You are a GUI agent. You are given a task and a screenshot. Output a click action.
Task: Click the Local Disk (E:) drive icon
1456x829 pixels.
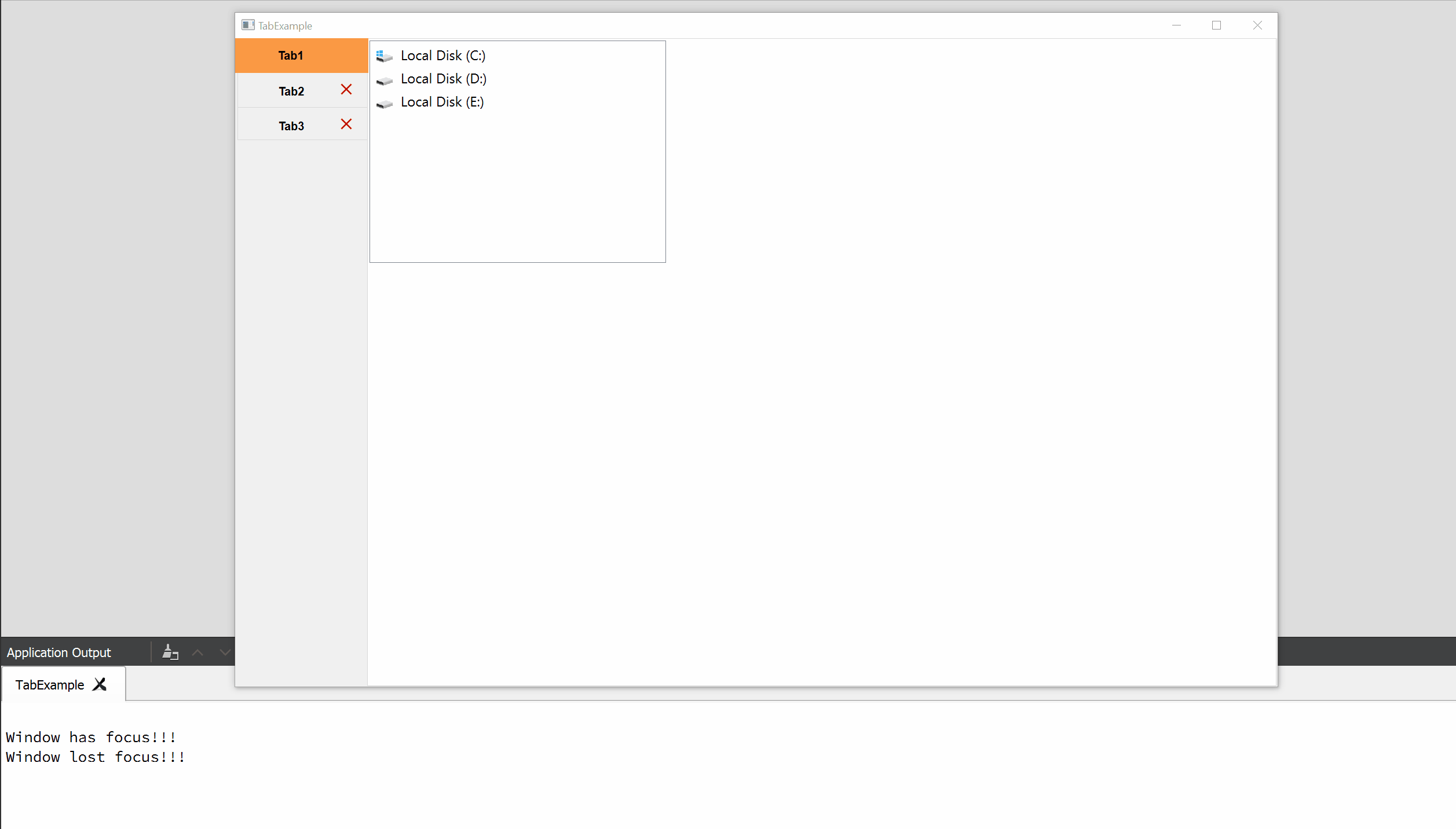click(384, 103)
